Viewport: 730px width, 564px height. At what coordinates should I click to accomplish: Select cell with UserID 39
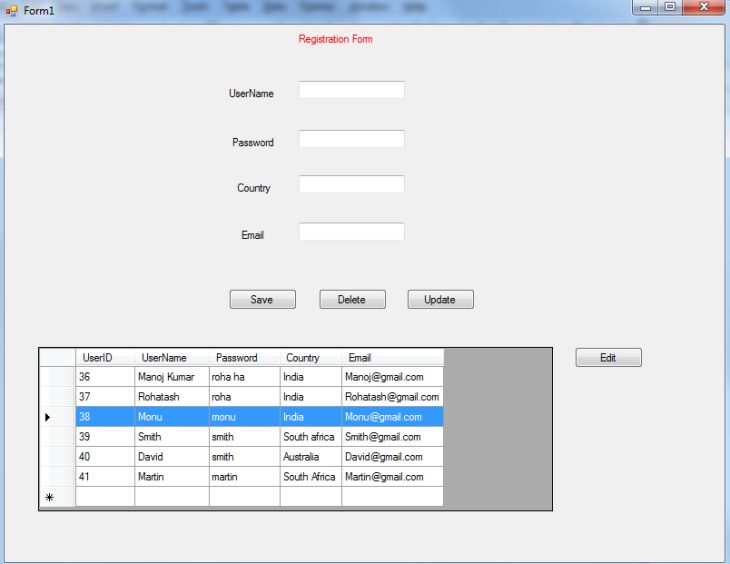(105, 437)
